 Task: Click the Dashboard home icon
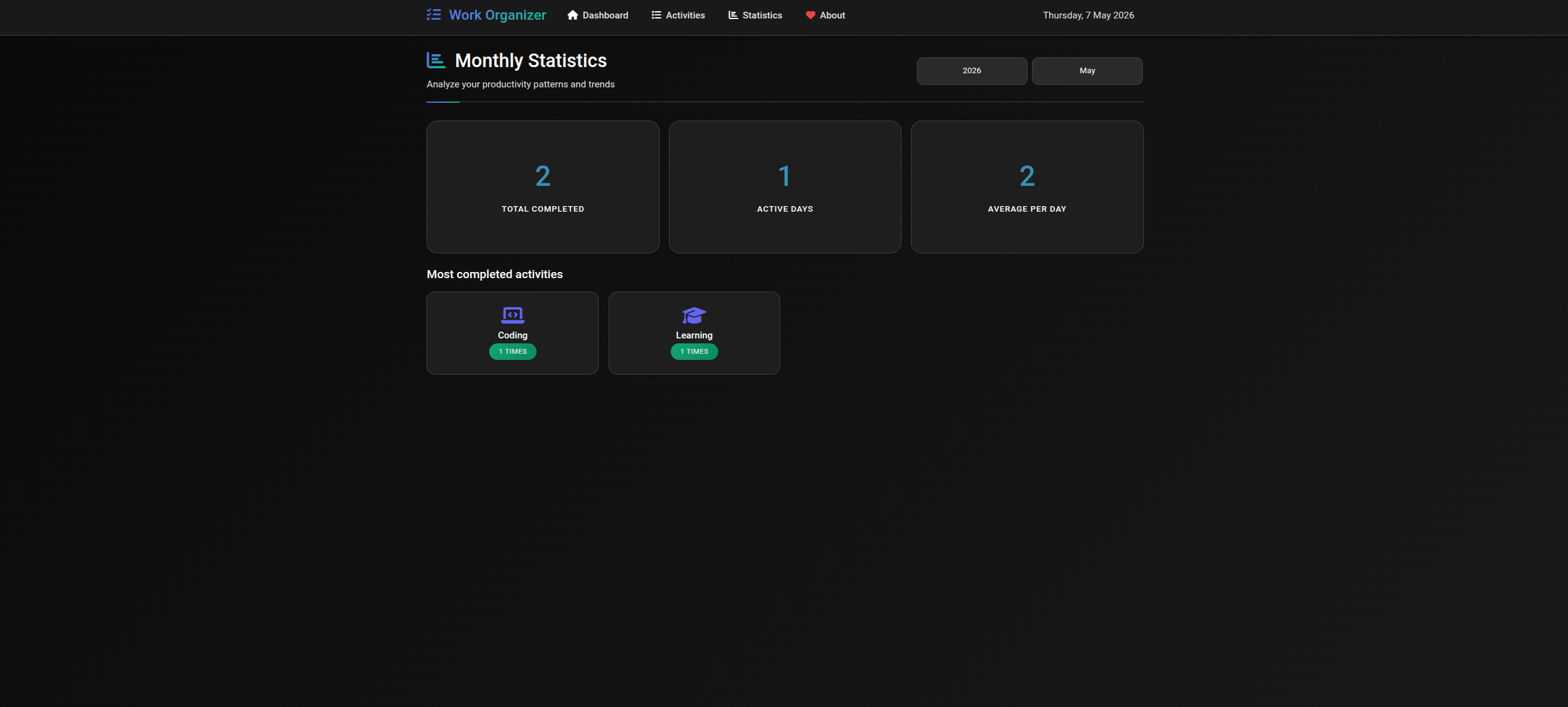point(572,15)
